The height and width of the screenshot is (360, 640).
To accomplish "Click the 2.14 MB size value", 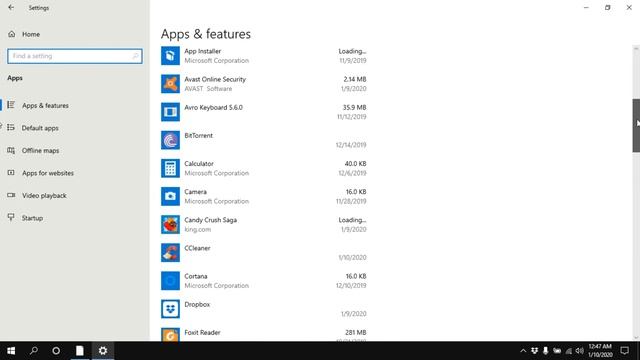I will pos(355,79).
